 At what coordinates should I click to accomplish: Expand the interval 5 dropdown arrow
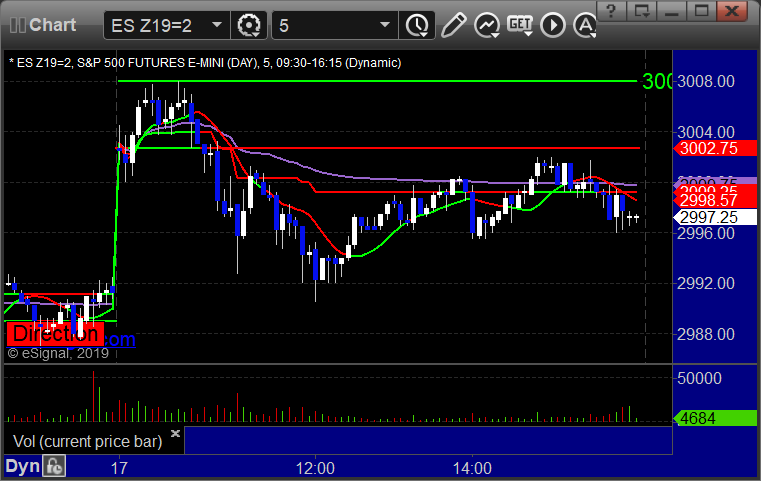(x=385, y=25)
